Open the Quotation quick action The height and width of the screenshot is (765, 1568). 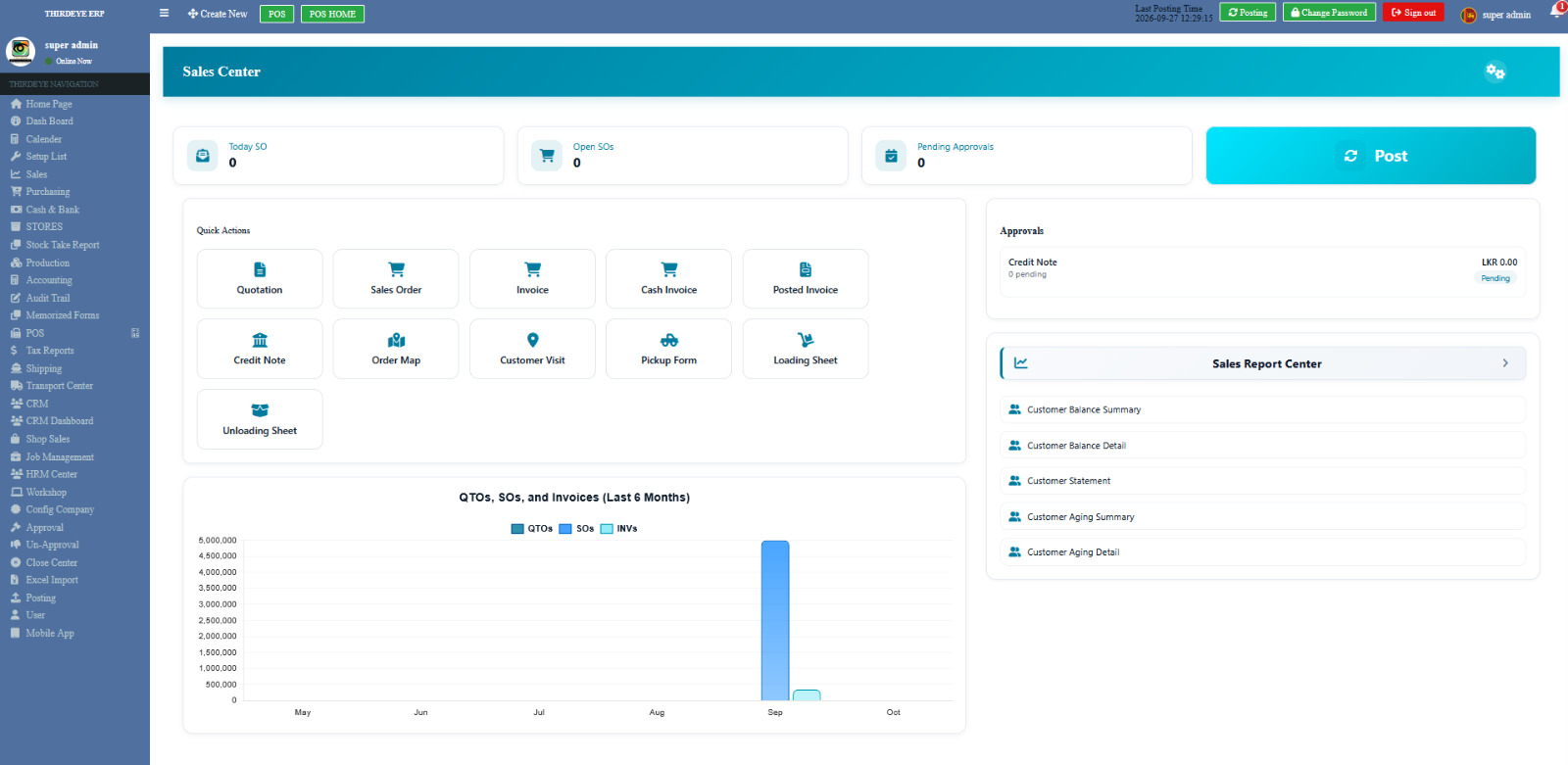pyautogui.click(x=260, y=279)
